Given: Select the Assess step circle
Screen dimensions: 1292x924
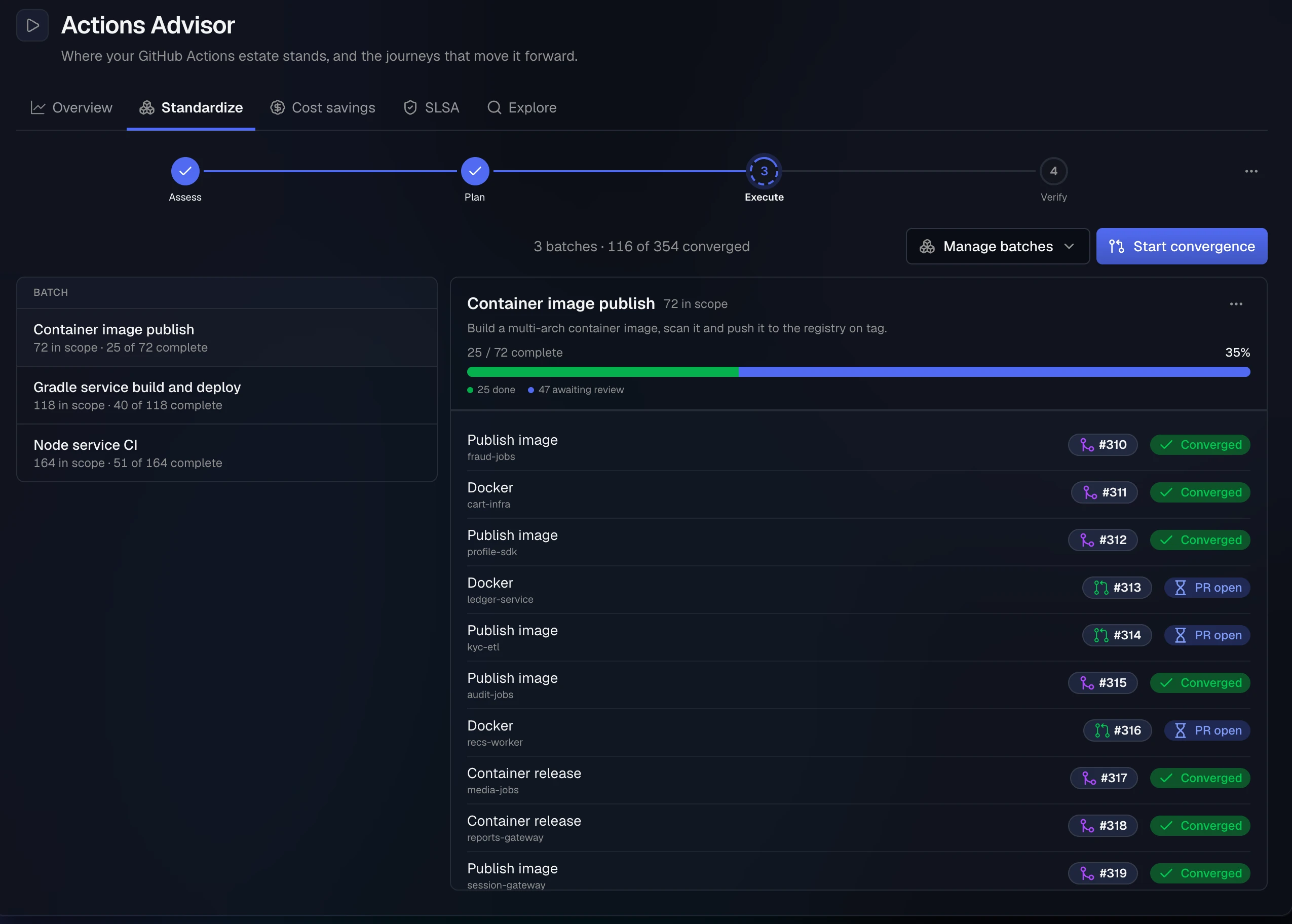Looking at the screenshot, I should [x=185, y=171].
